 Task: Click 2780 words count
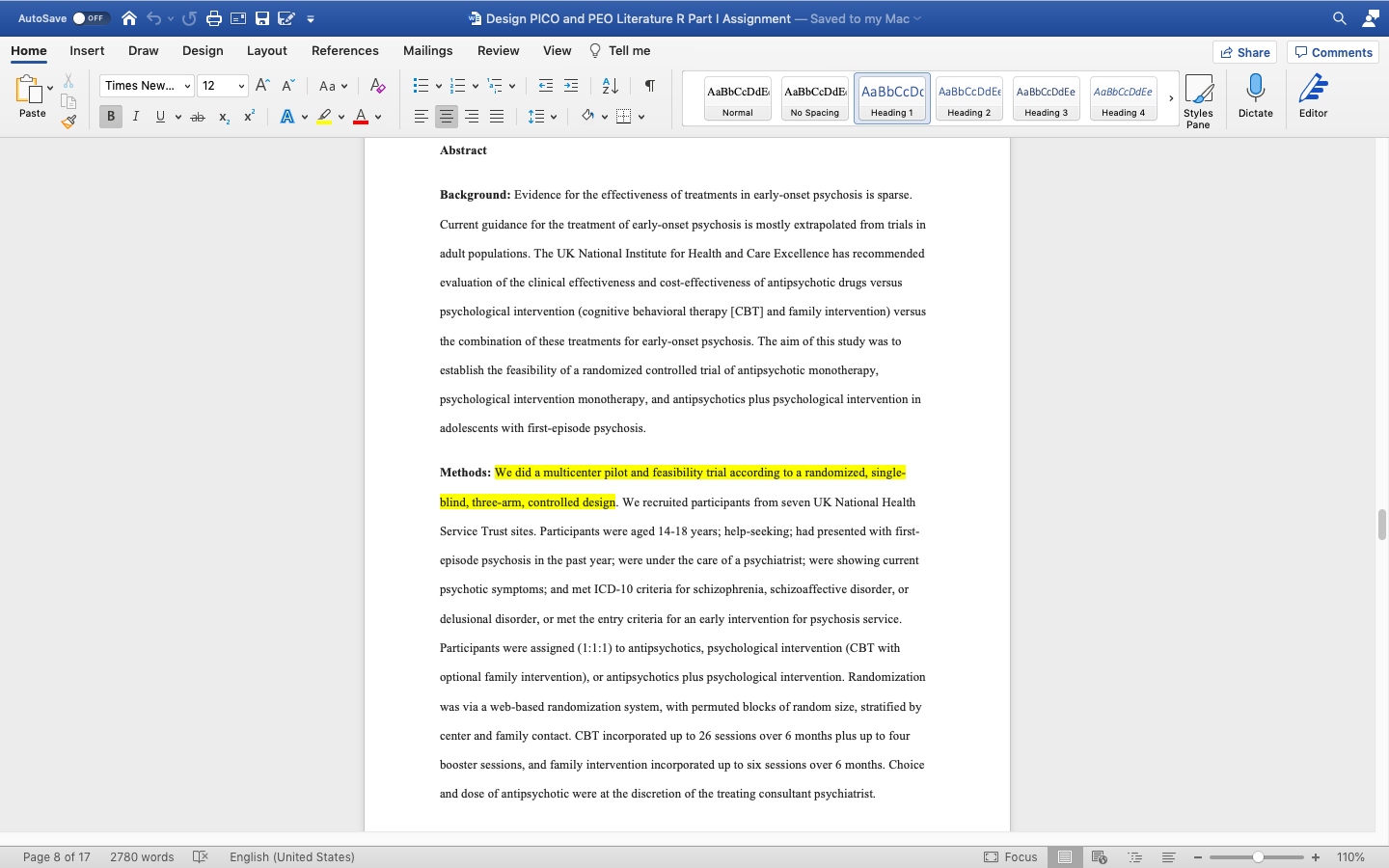[x=142, y=856]
